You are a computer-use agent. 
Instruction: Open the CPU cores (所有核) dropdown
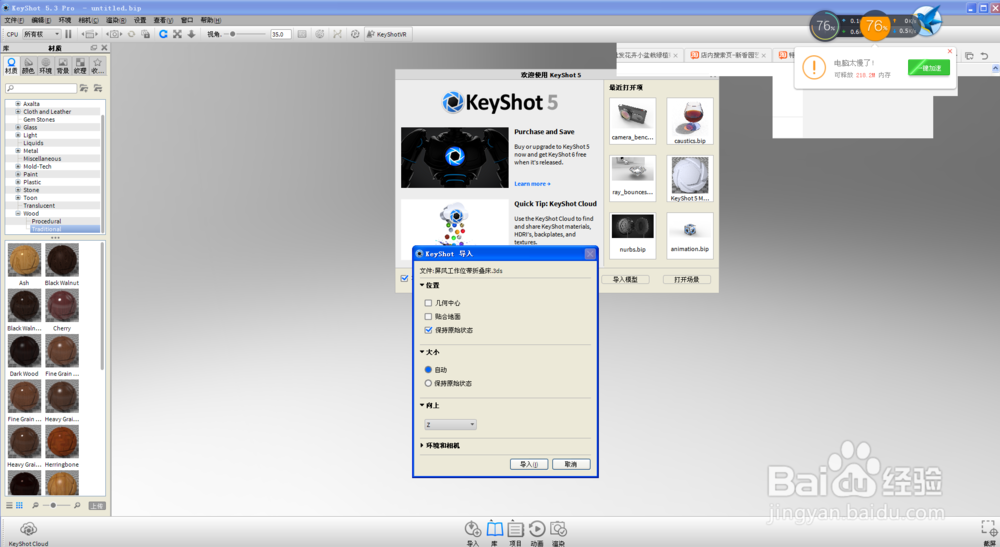pos(41,34)
